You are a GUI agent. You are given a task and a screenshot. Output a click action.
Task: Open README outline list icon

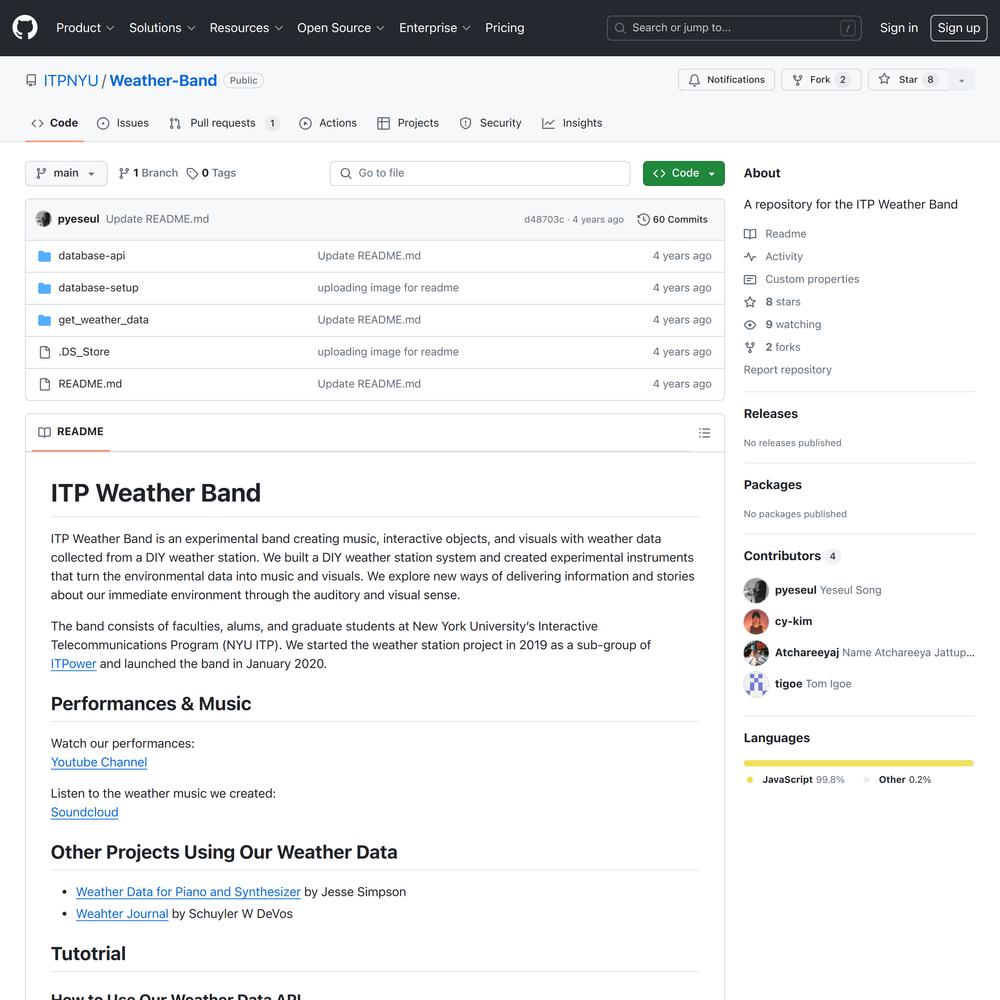pos(704,432)
